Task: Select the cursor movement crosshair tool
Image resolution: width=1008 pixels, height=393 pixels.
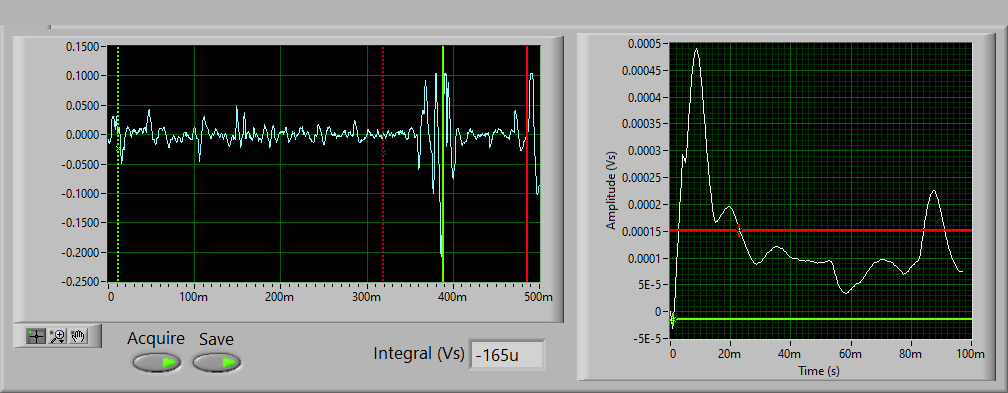Action: (36, 336)
